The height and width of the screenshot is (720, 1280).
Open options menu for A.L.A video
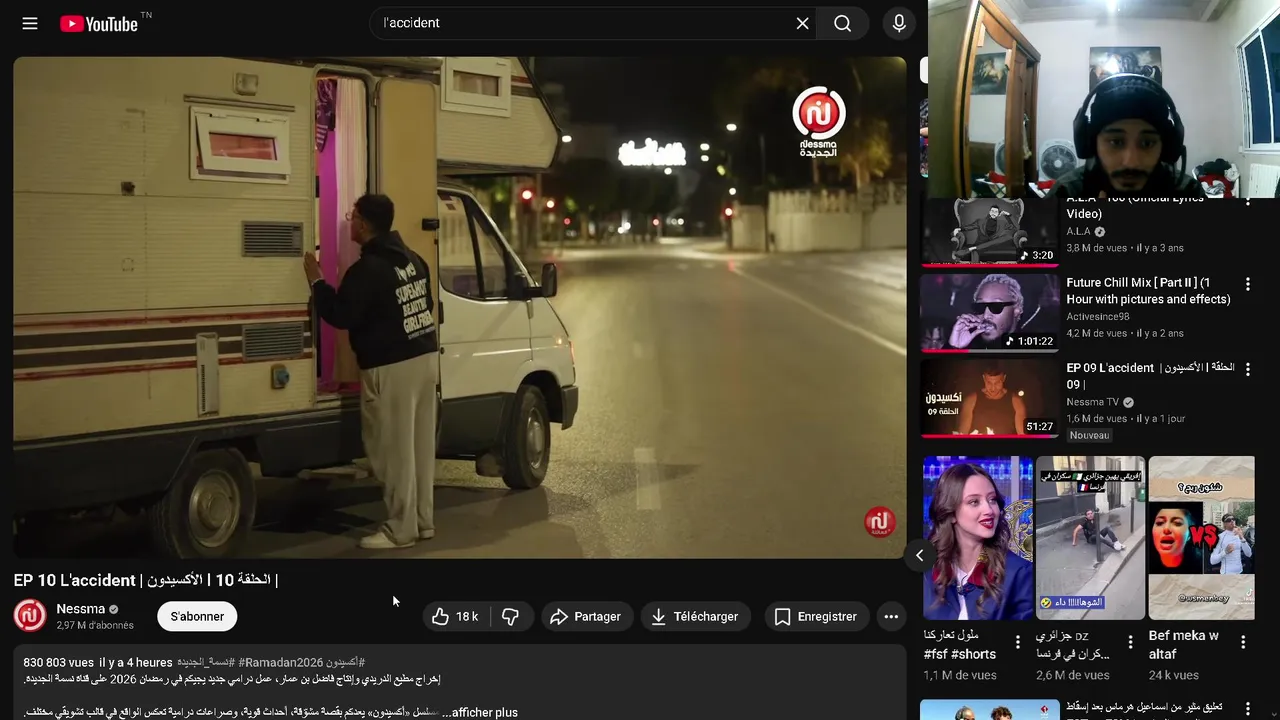pos(1247,203)
